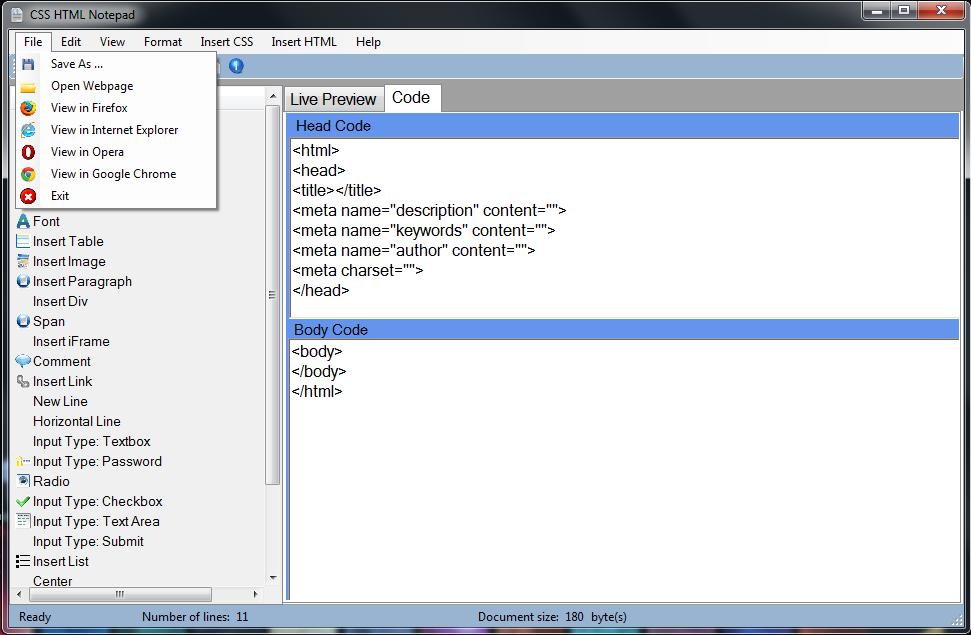Open the Help menu
971x635 pixels.
click(368, 42)
